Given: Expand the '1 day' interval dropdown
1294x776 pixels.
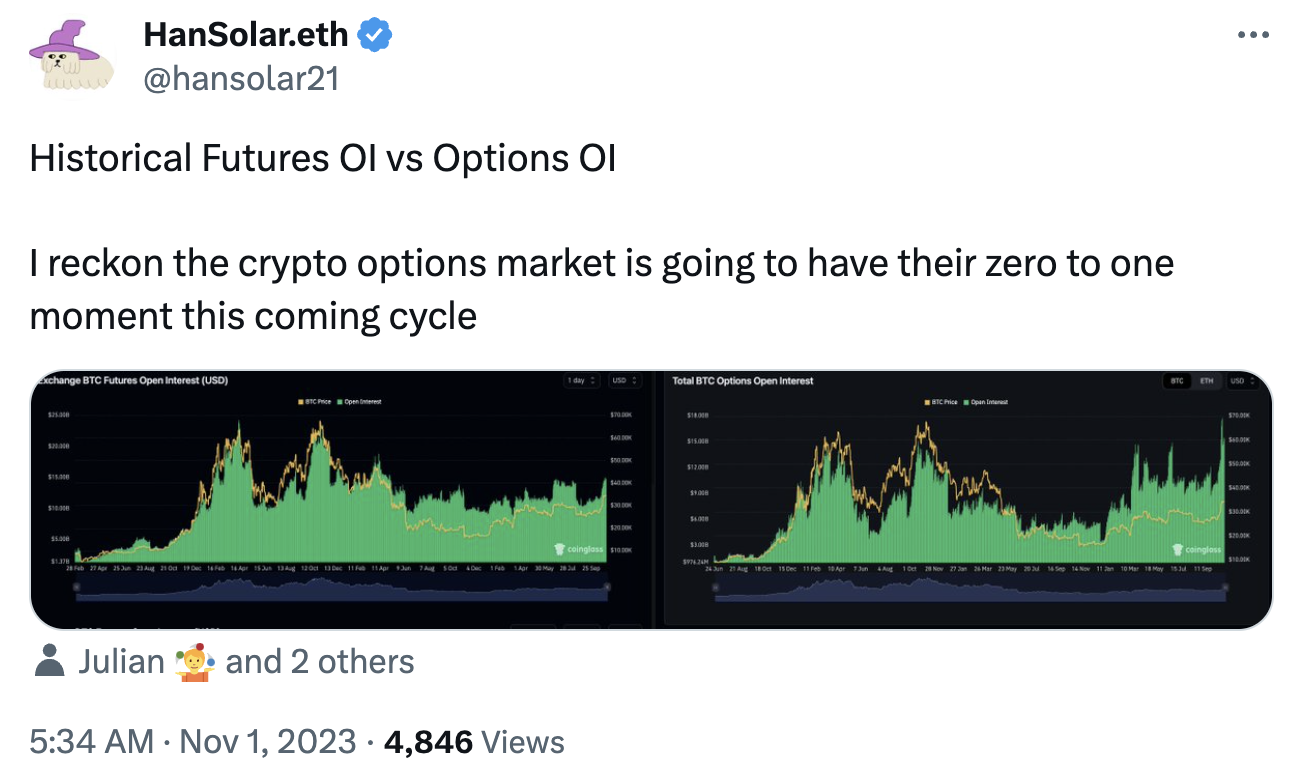Looking at the screenshot, I should (582, 381).
